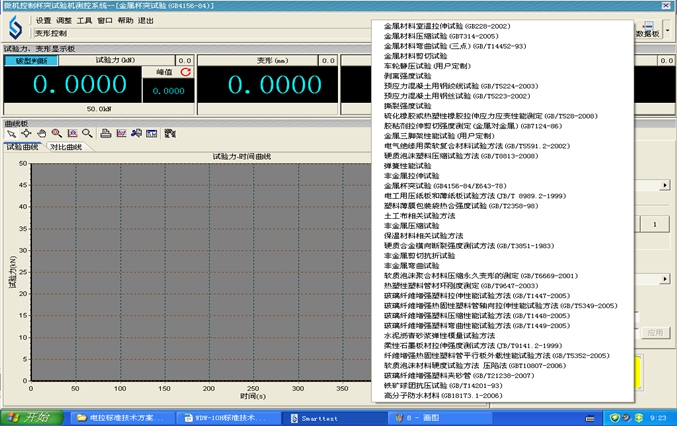Click the 退出 exit menu item
Viewport: 677px width, 426px height.
tap(146, 20)
